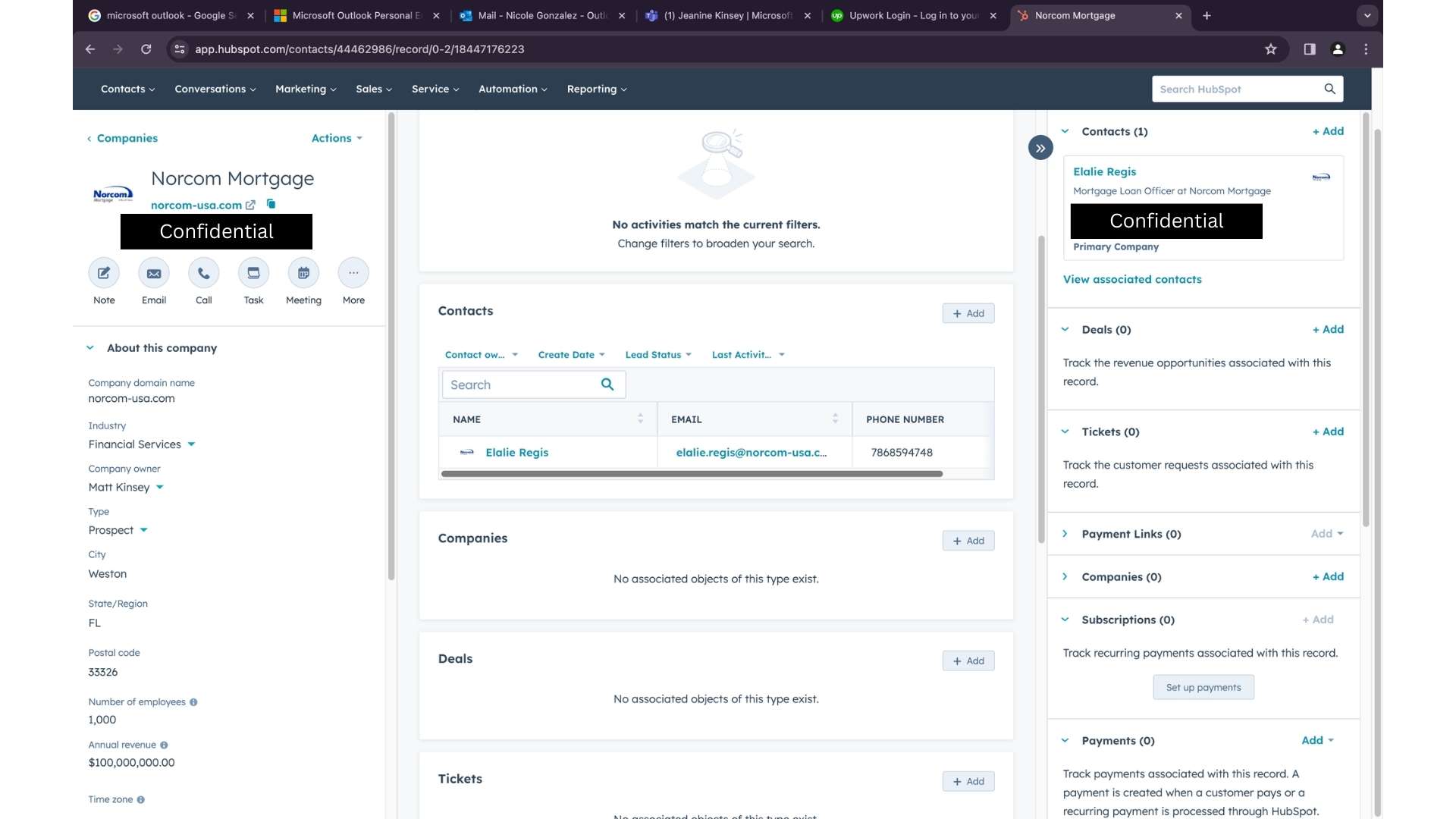The image size is (1456, 819).
Task: Click the Note icon button
Action: (104, 273)
